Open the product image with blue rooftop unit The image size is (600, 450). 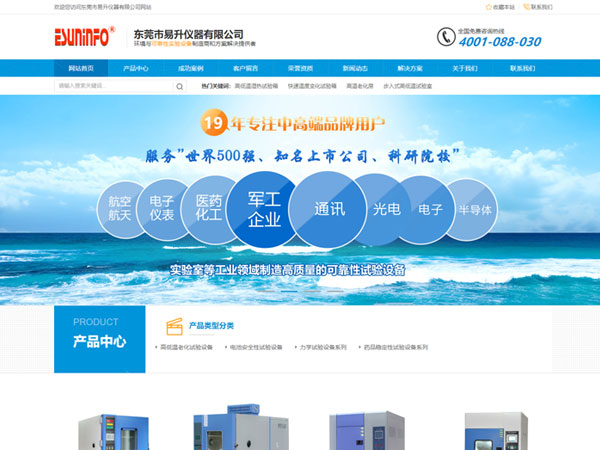click(241, 427)
